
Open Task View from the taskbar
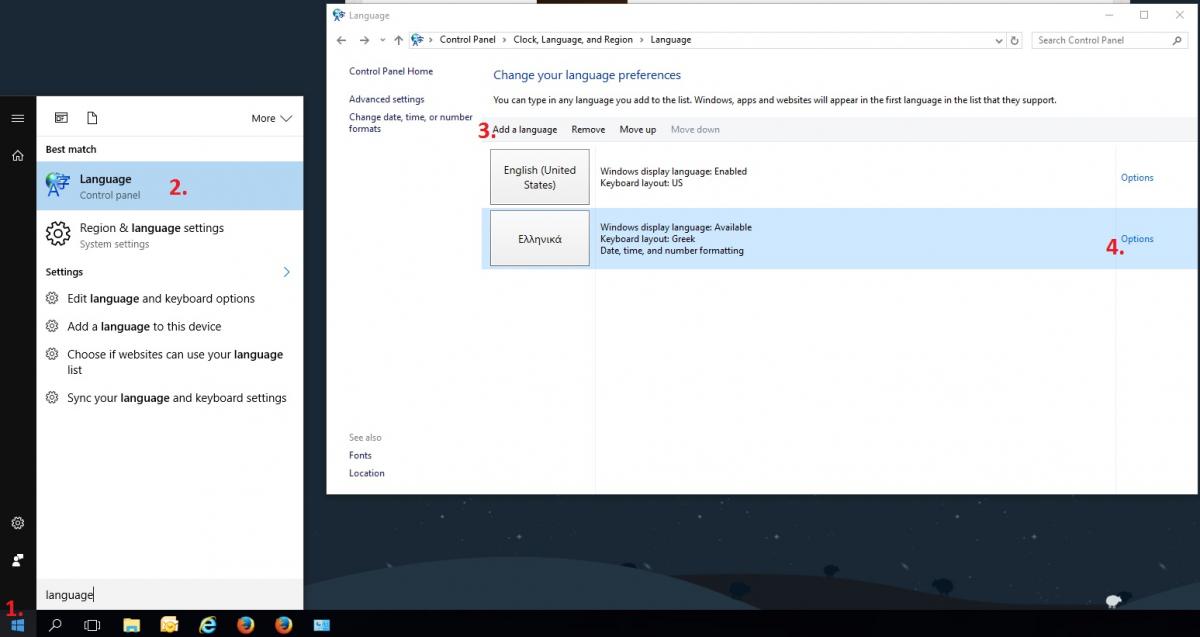pyautogui.click(x=92, y=625)
